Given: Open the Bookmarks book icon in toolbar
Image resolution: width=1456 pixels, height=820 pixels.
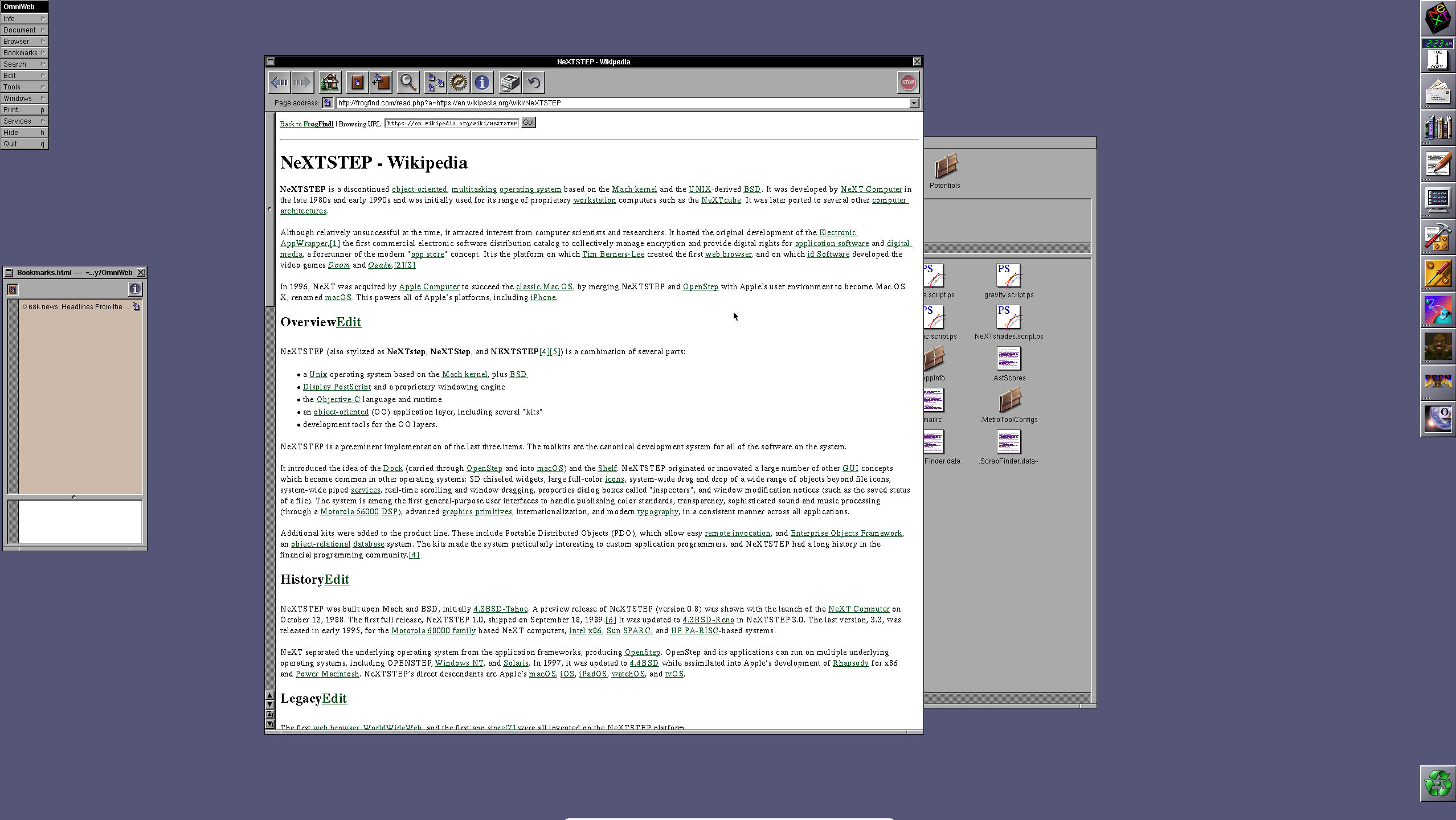Looking at the screenshot, I should click(x=357, y=83).
